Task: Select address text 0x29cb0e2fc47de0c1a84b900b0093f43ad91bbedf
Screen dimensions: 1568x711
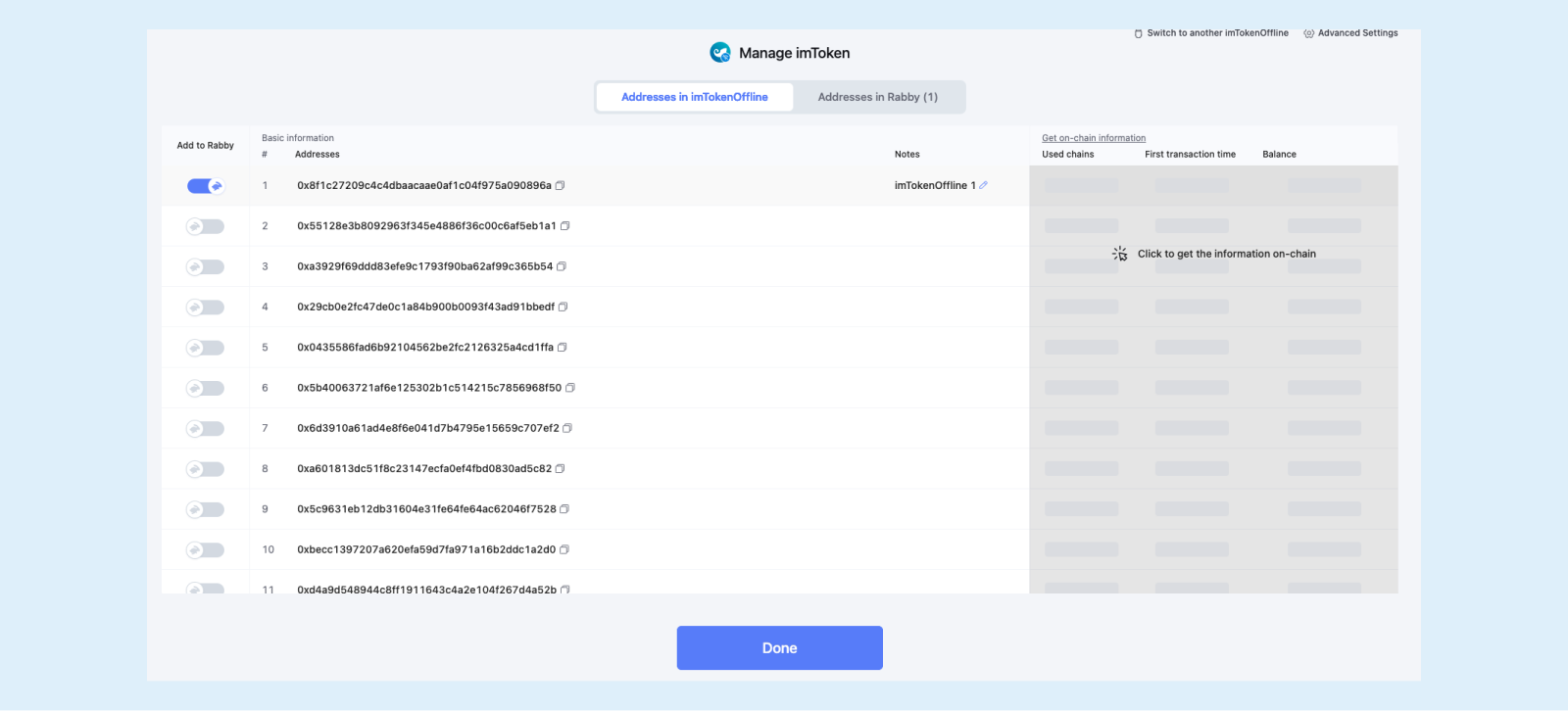Action: pos(426,307)
